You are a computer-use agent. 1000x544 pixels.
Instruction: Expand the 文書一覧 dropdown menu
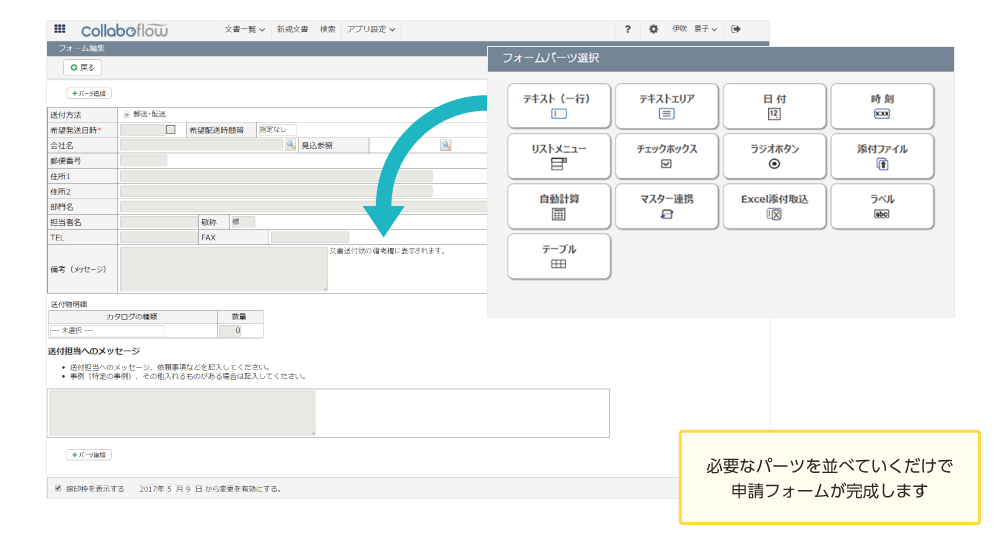pos(244,29)
